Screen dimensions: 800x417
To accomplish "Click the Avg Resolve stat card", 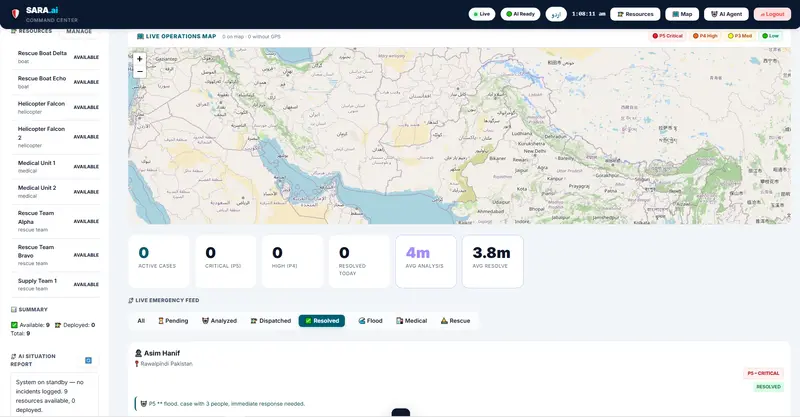I will click(493, 261).
